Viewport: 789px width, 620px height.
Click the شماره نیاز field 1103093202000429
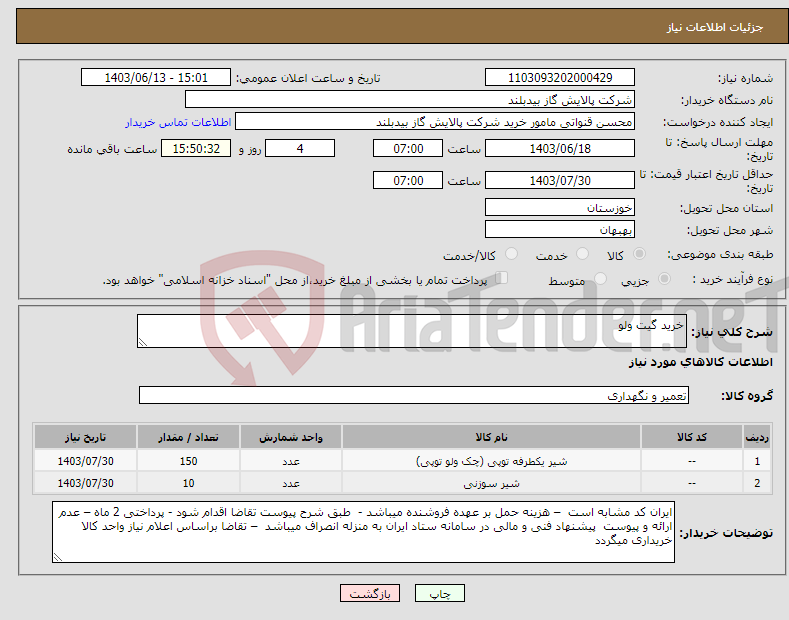click(x=560, y=78)
